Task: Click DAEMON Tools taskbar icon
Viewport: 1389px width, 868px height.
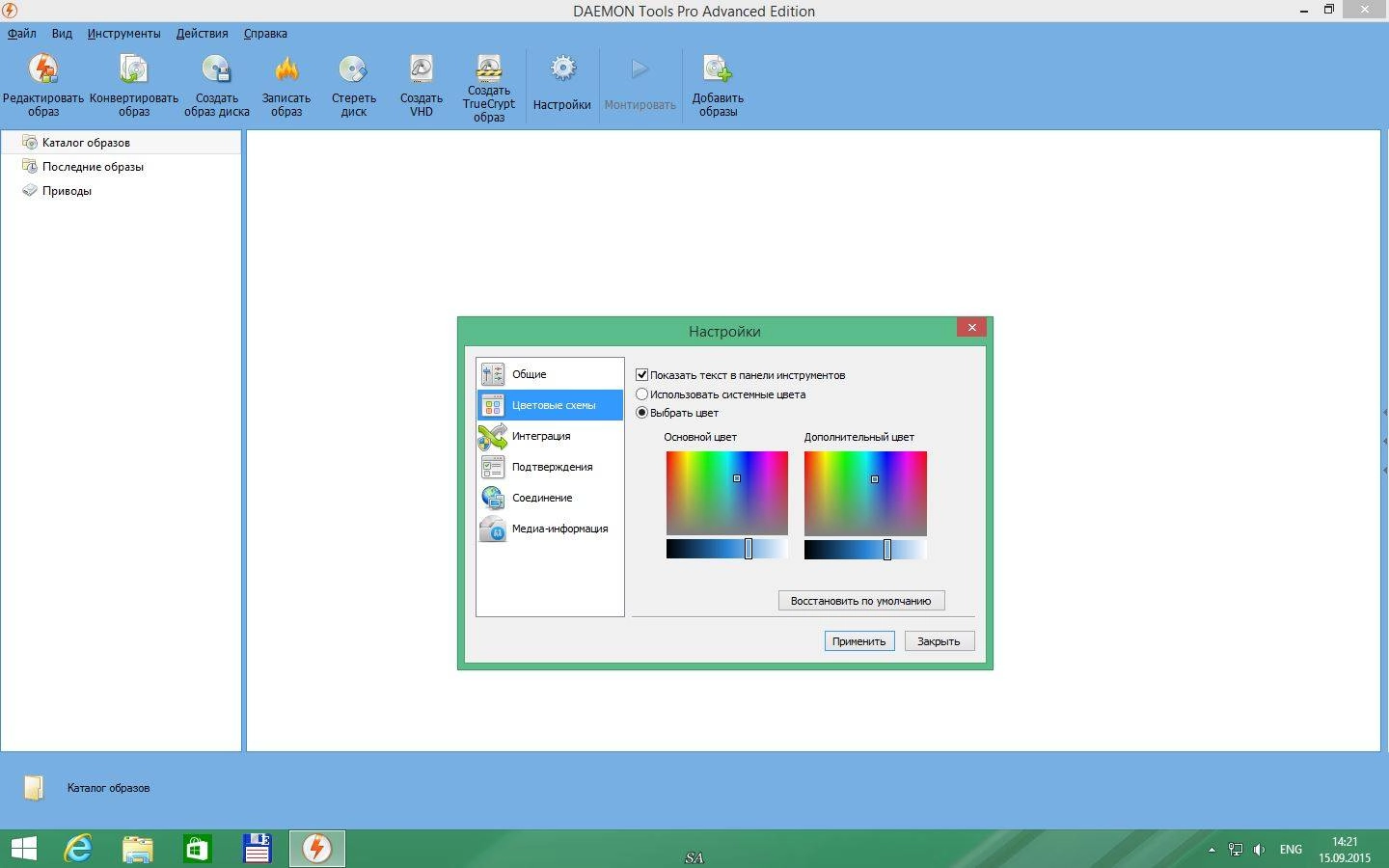Action: point(316,849)
